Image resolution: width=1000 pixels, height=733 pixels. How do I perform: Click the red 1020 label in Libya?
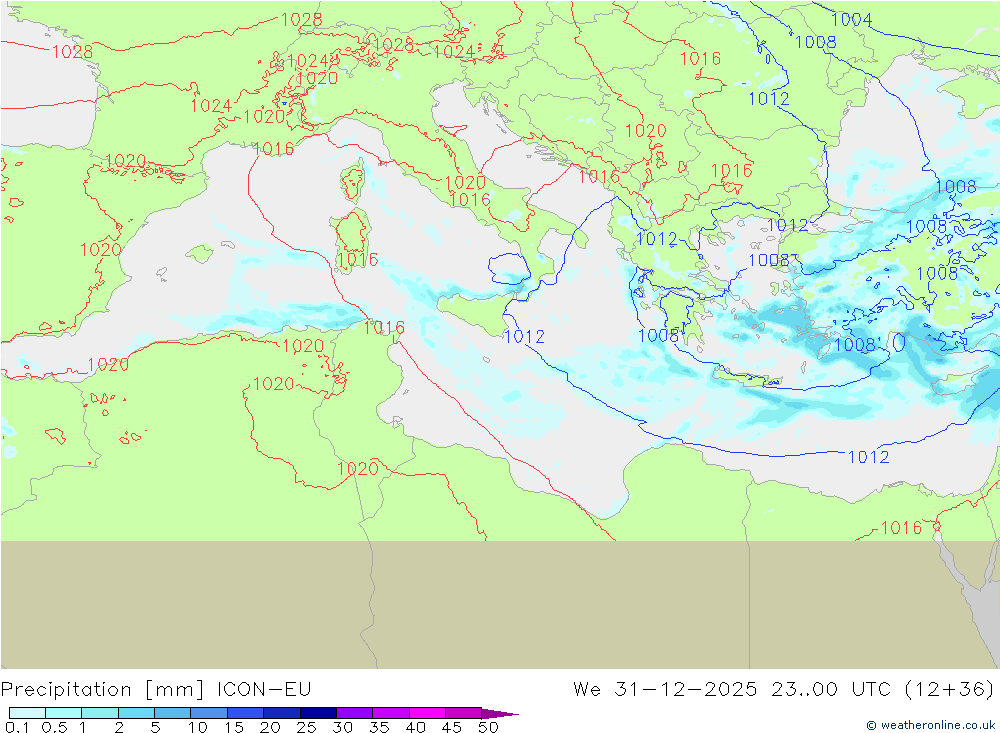pos(358,469)
